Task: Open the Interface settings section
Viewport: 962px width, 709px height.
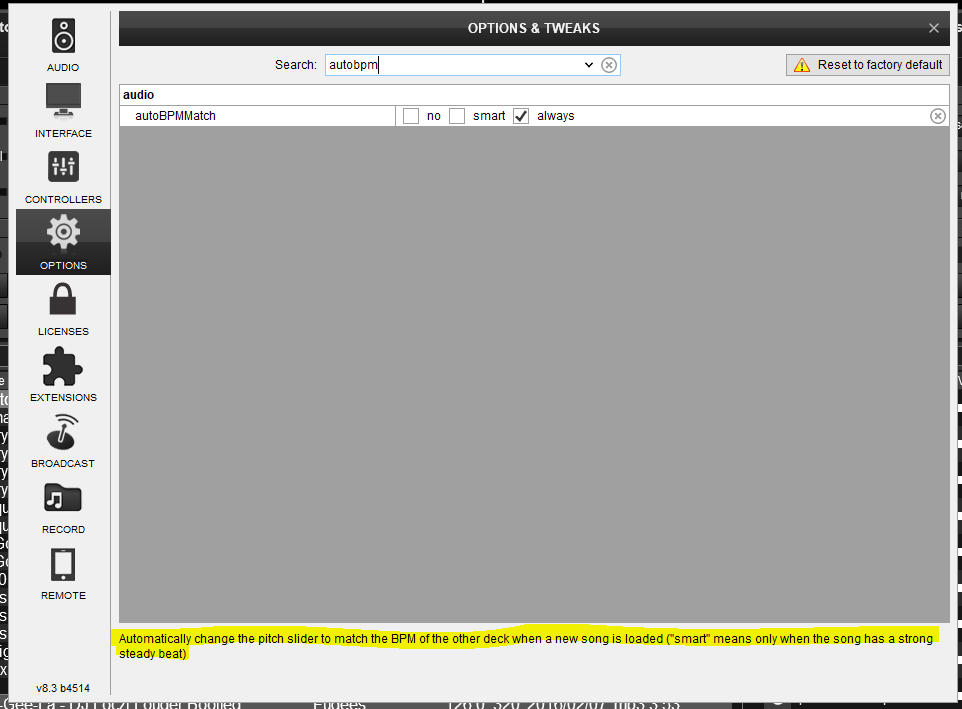Action: coord(63,110)
